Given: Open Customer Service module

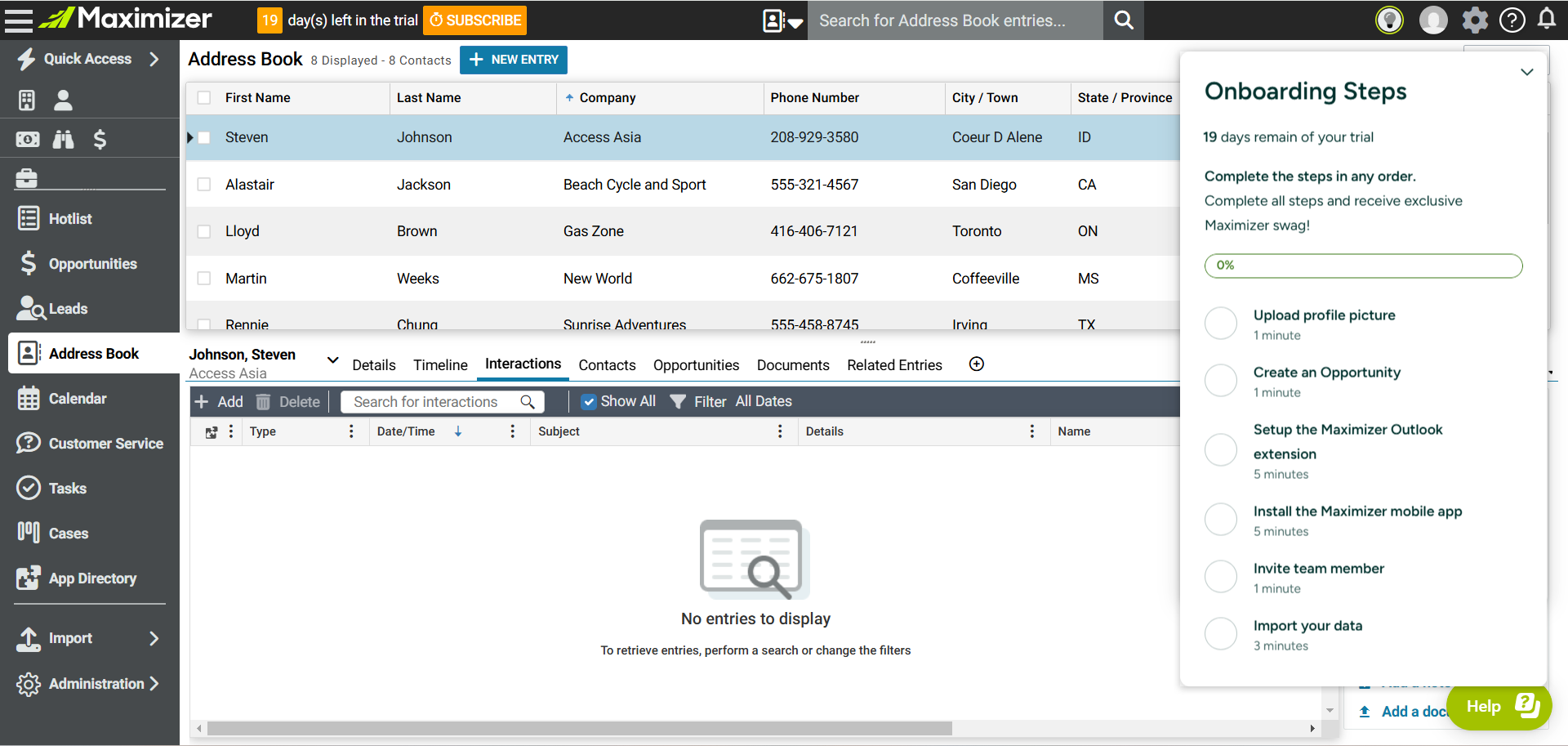Looking at the screenshot, I should point(90,444).
